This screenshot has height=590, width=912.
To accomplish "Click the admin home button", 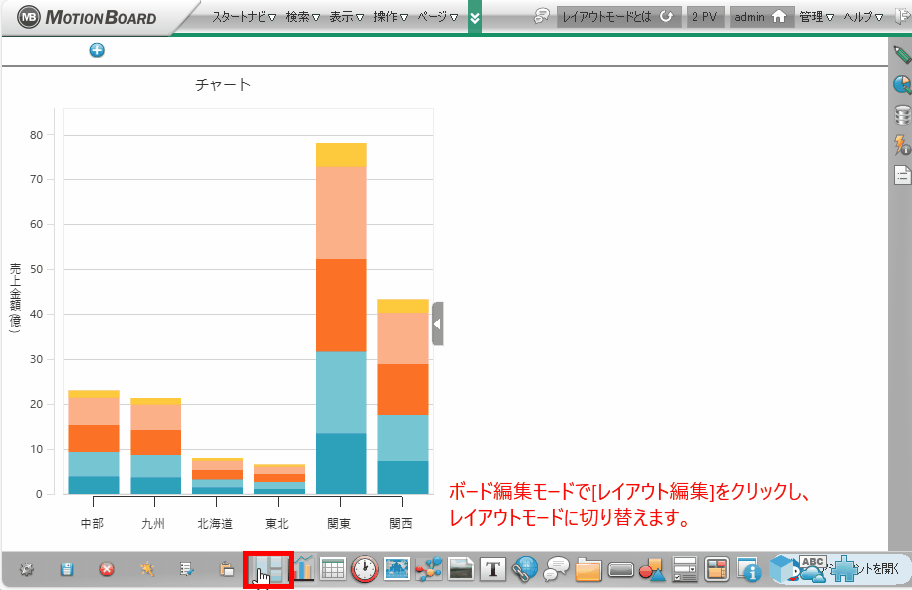I will coord(760,17).
